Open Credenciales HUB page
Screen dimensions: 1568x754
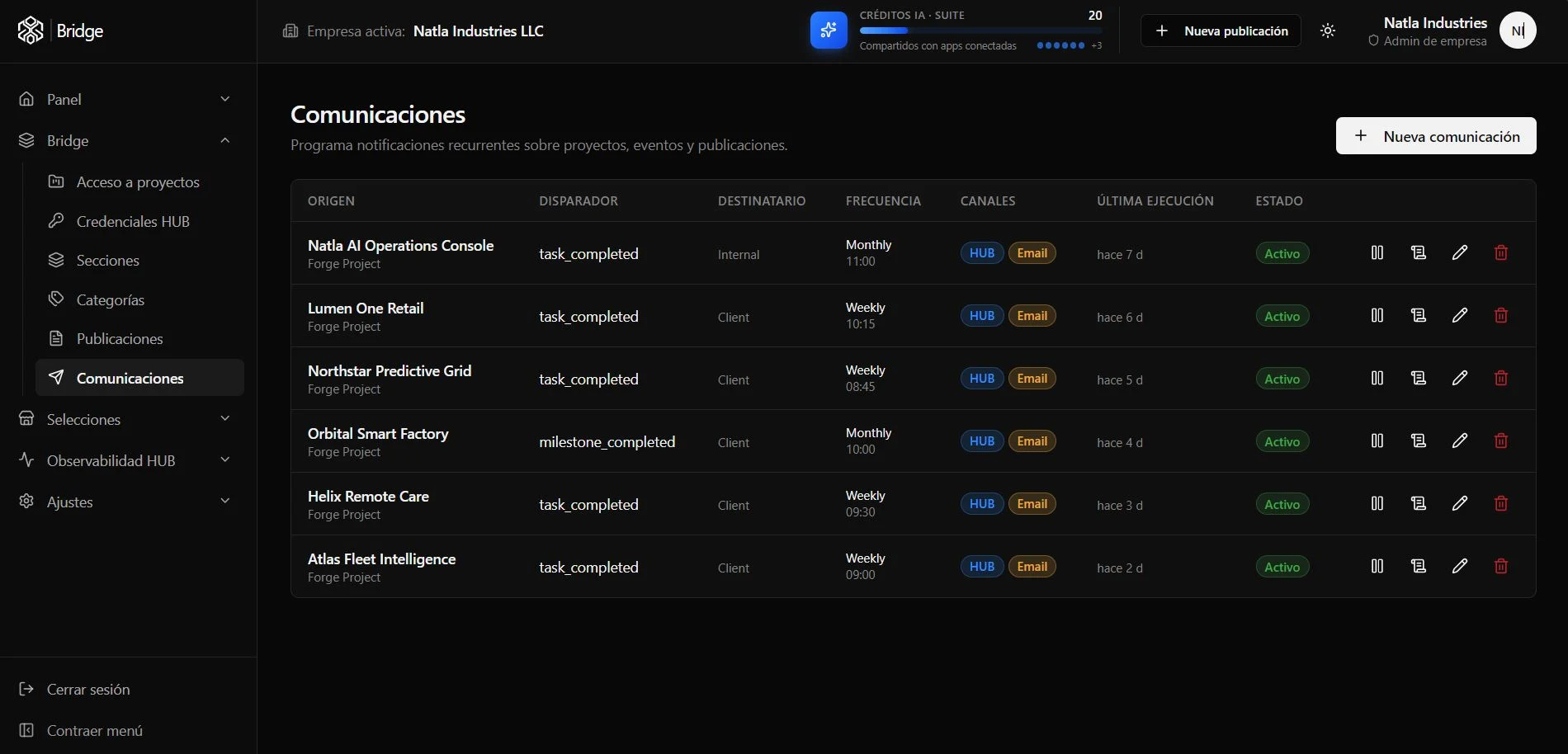click(x=140, y=221)
